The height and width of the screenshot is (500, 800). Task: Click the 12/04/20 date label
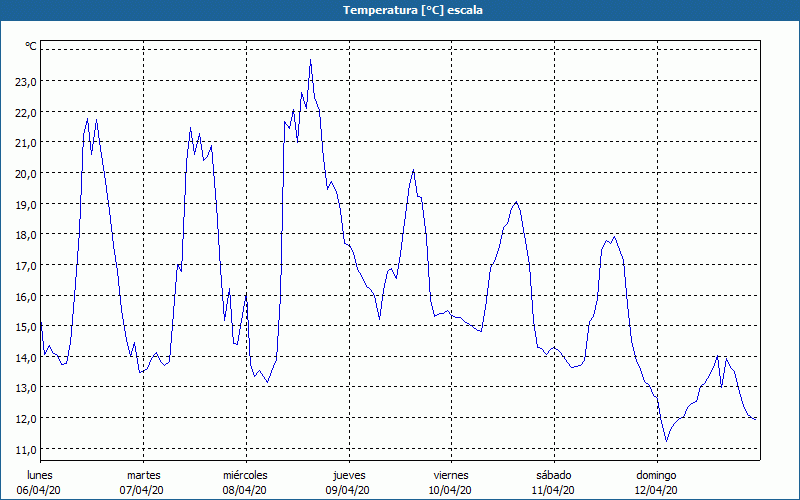656,490
